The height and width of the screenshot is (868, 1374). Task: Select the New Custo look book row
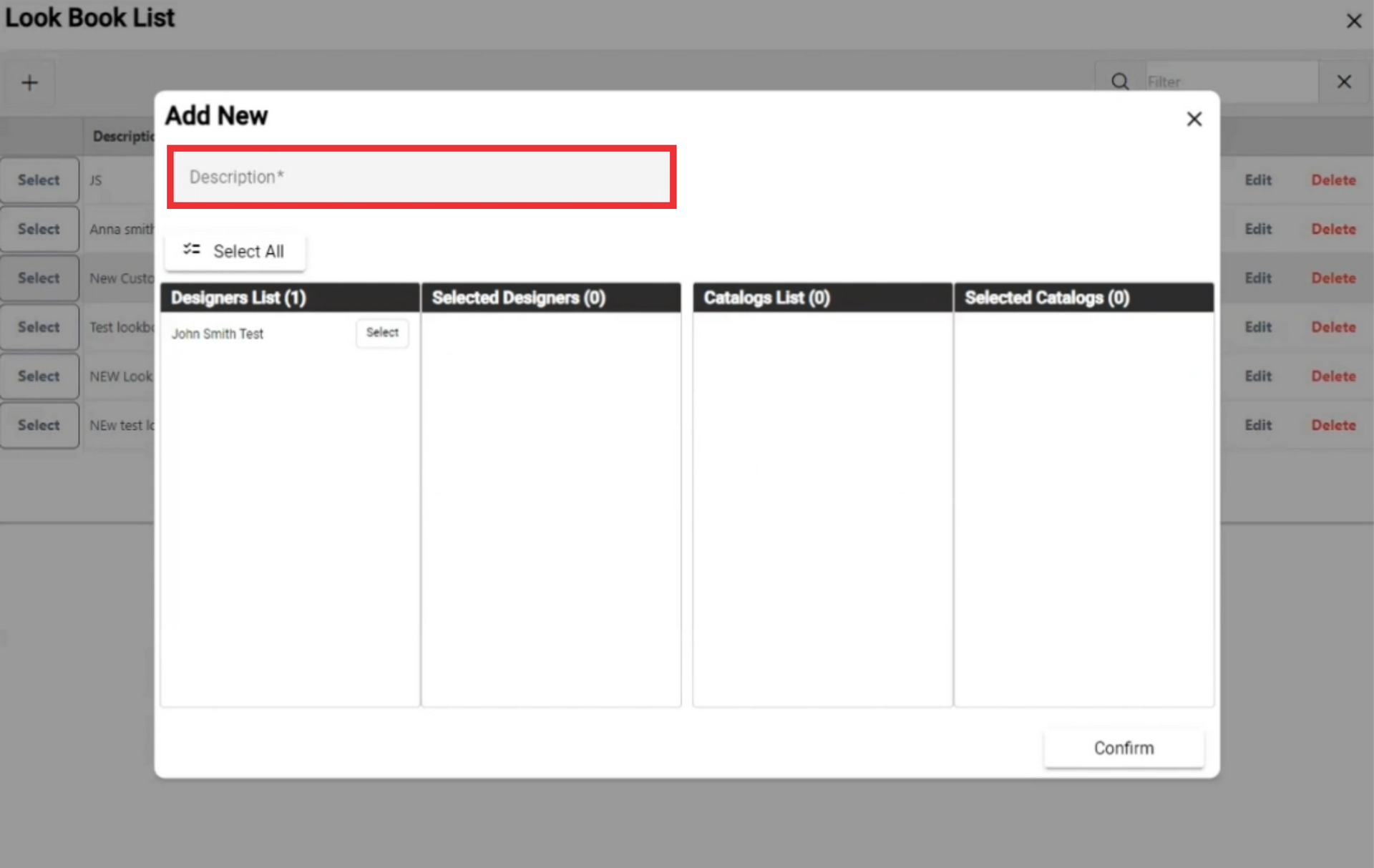tap(39, 278)
